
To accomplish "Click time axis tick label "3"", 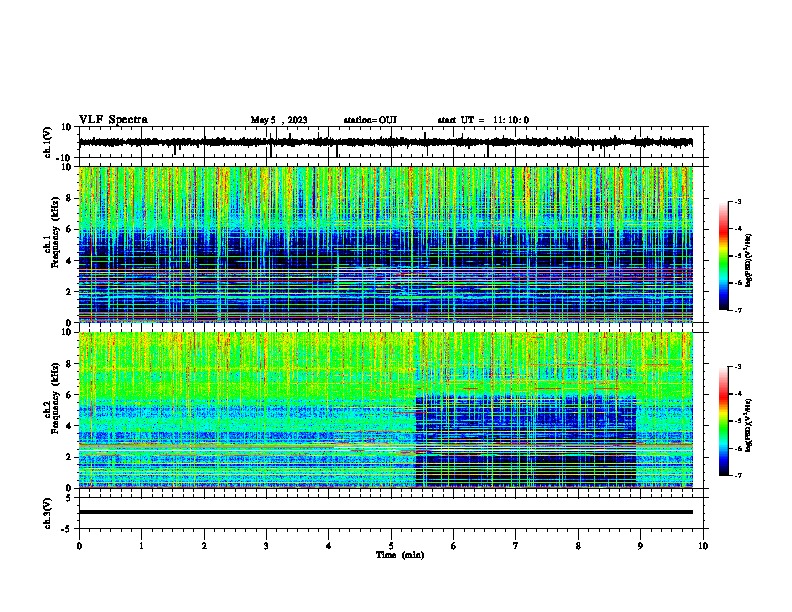I will coord(266,546).
